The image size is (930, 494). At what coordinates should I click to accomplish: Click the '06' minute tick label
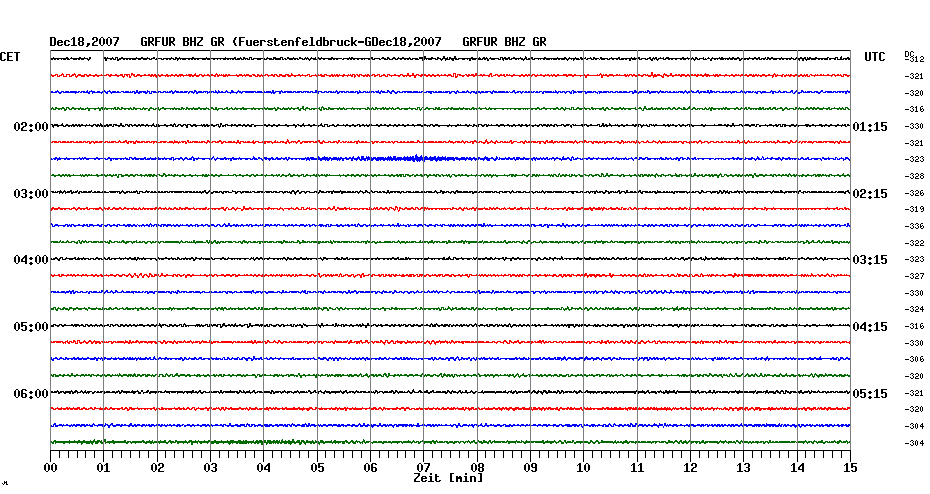pyautogui.click(x=370, y=467)
